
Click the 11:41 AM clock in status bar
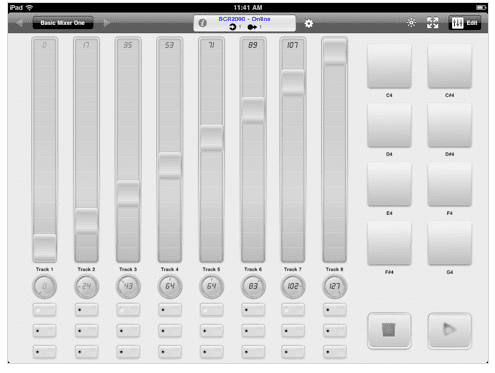(x=248, y=8)
